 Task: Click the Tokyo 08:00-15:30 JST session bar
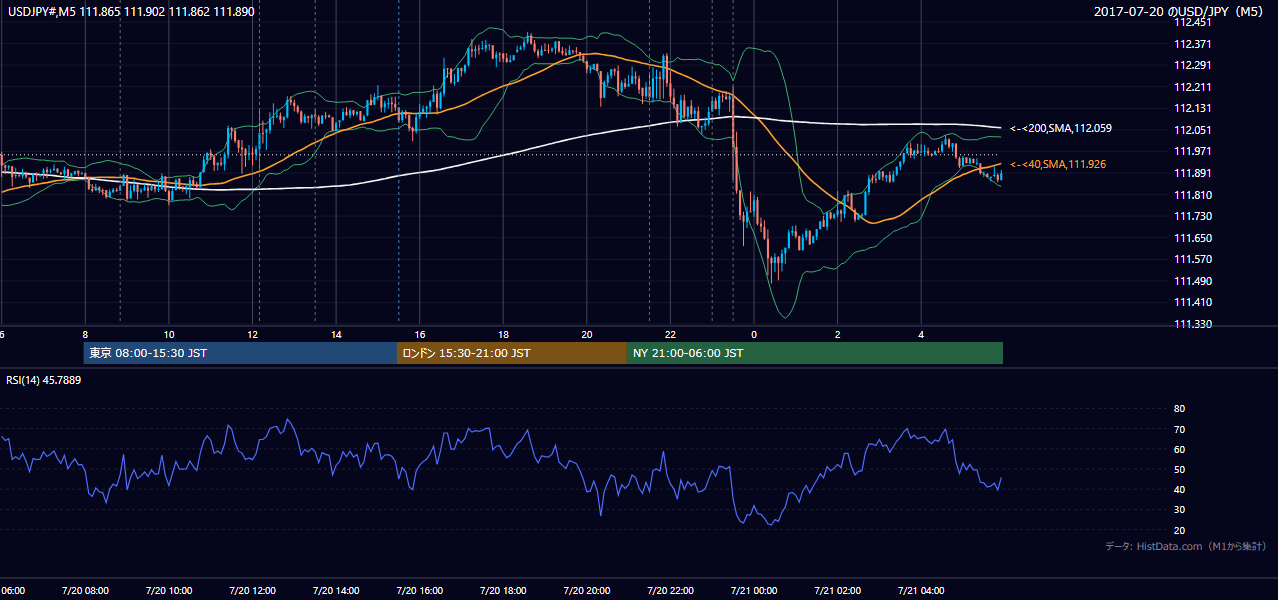click(x=240, y=353)
